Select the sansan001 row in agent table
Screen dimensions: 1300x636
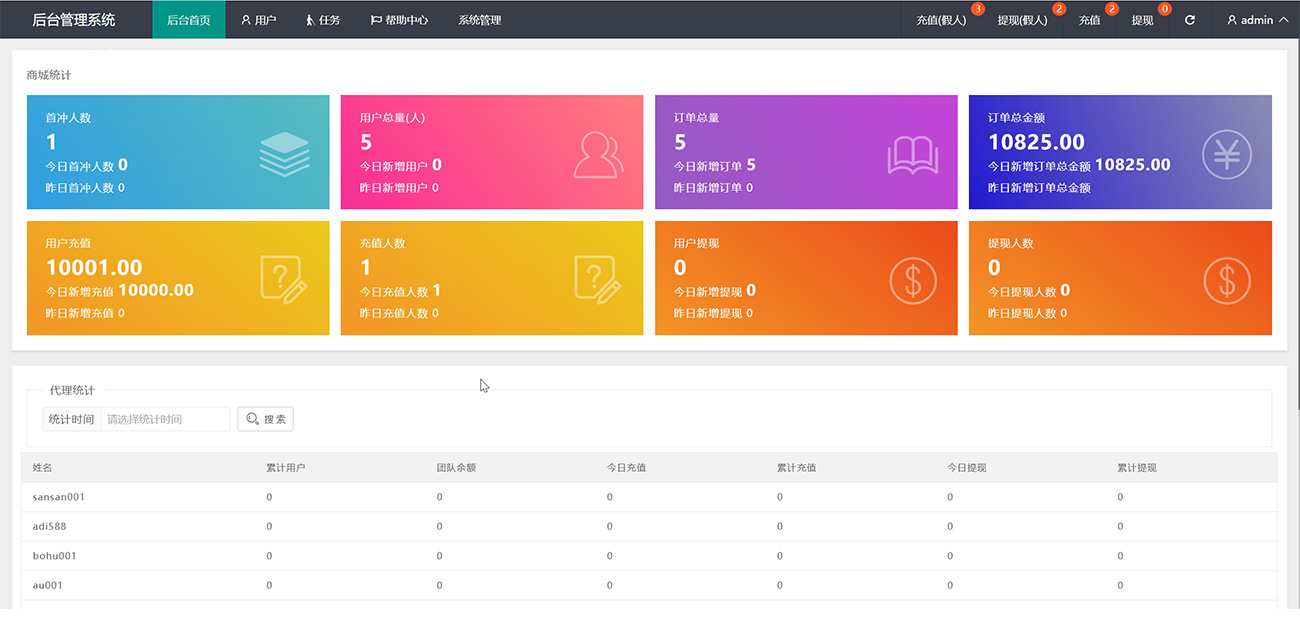pos(59,497)
